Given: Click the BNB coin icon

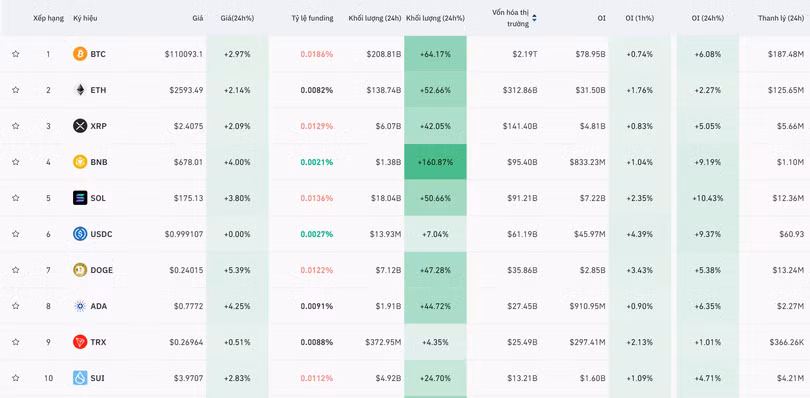Looking at the screenshot, I should click(80, 162).
